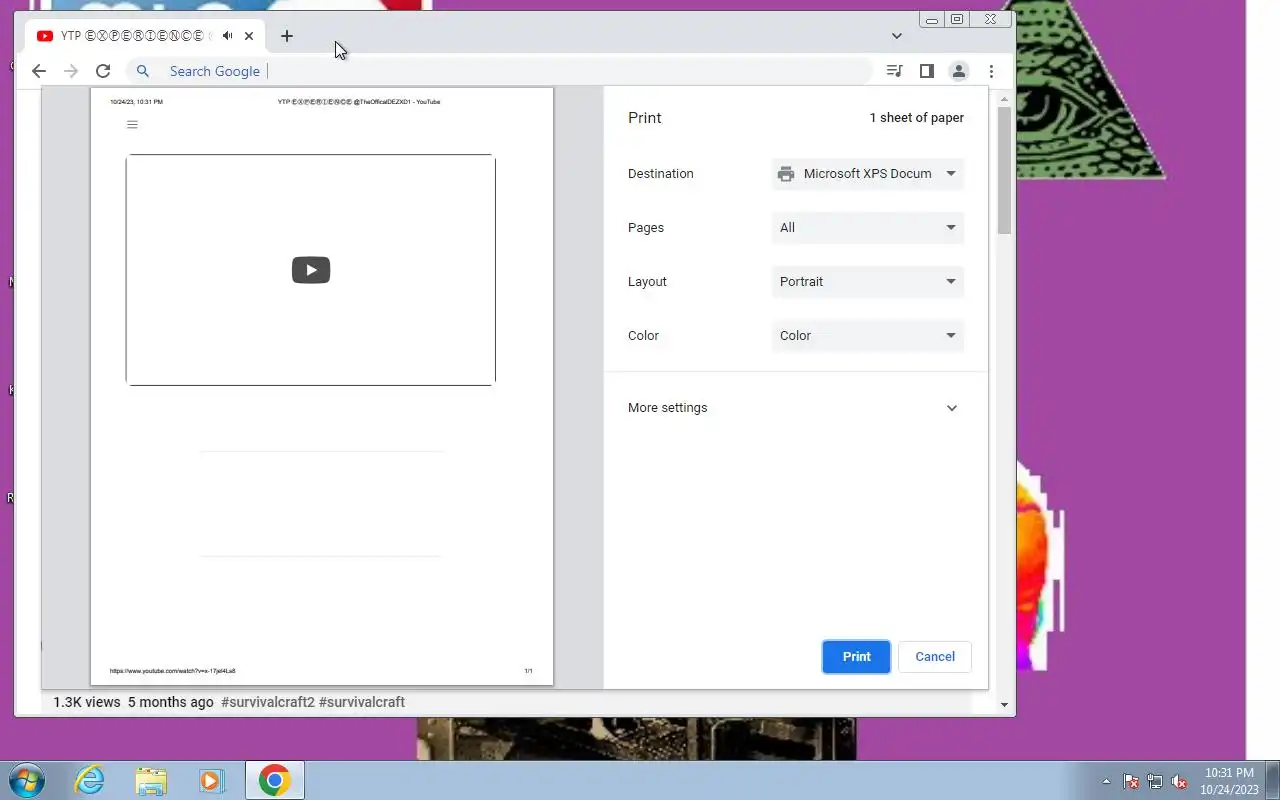Image resolution: width=1280 pixels, height=800 pixels.
Task: Open the Destination dropdown showing Microsoft XPS
Action: pos(868,174)
